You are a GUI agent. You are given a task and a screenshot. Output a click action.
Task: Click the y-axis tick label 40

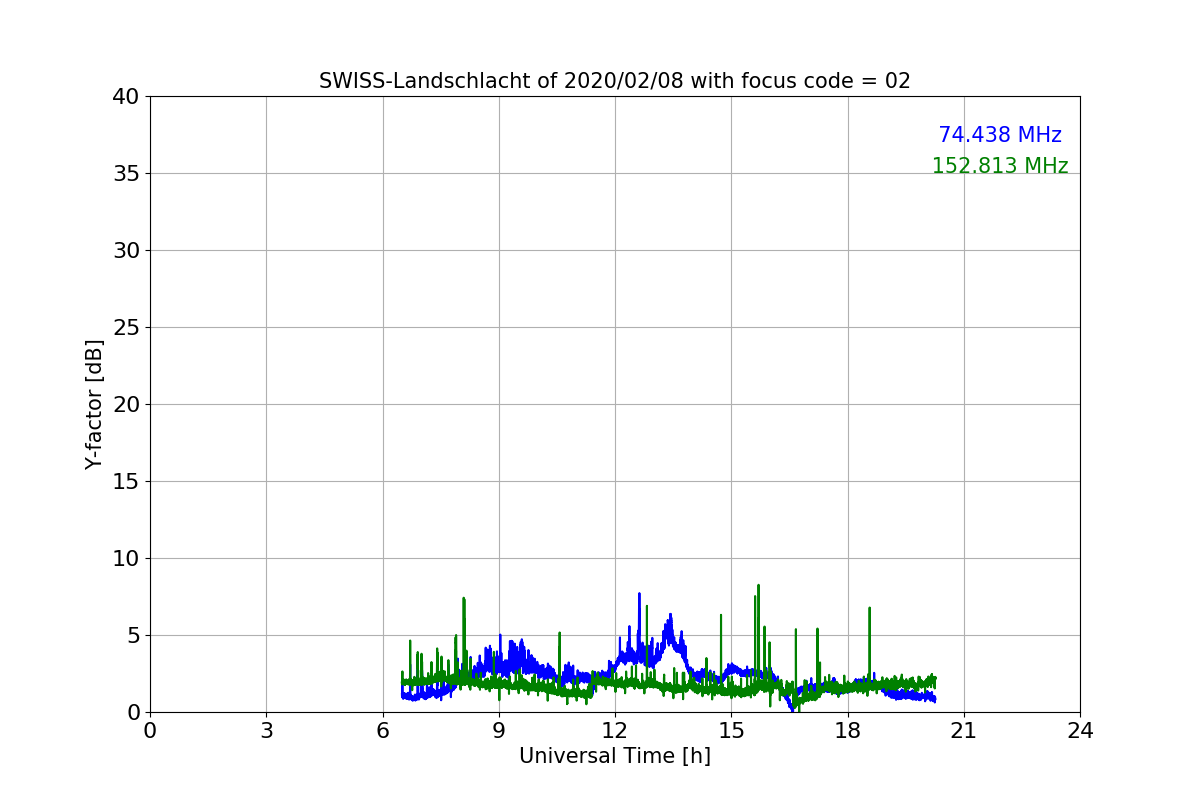click(126, 97)
